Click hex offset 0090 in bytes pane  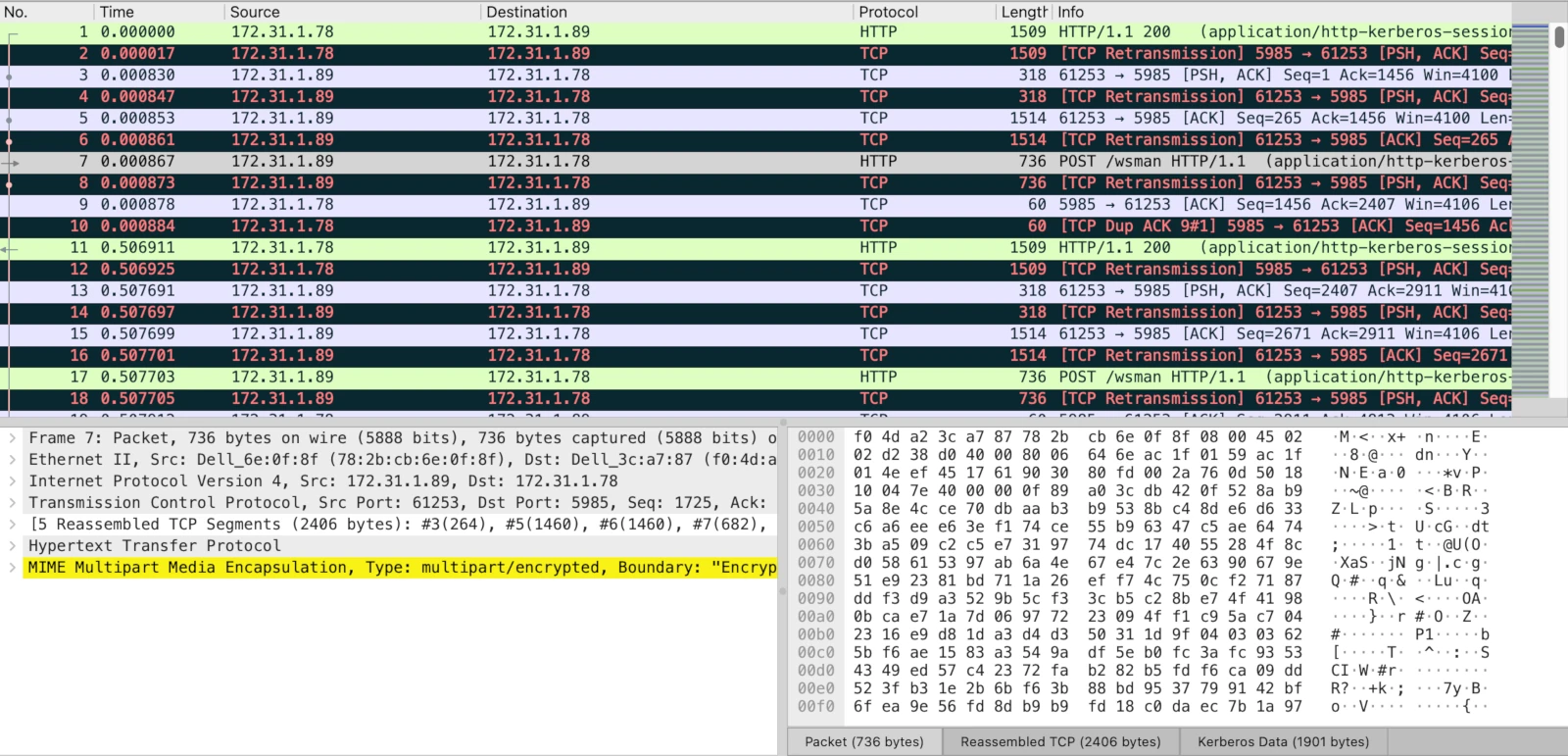click(x=815, y=599)
